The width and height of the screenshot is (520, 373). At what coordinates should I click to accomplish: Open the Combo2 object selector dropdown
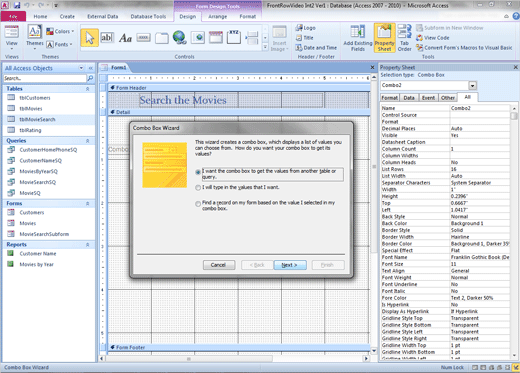(x=473, y=86)
